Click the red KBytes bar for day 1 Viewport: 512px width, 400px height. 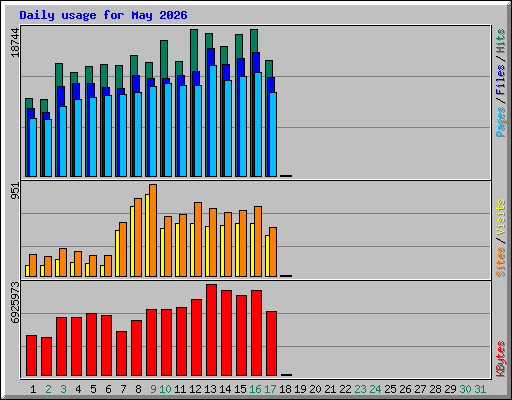click(x=31, y=356)
